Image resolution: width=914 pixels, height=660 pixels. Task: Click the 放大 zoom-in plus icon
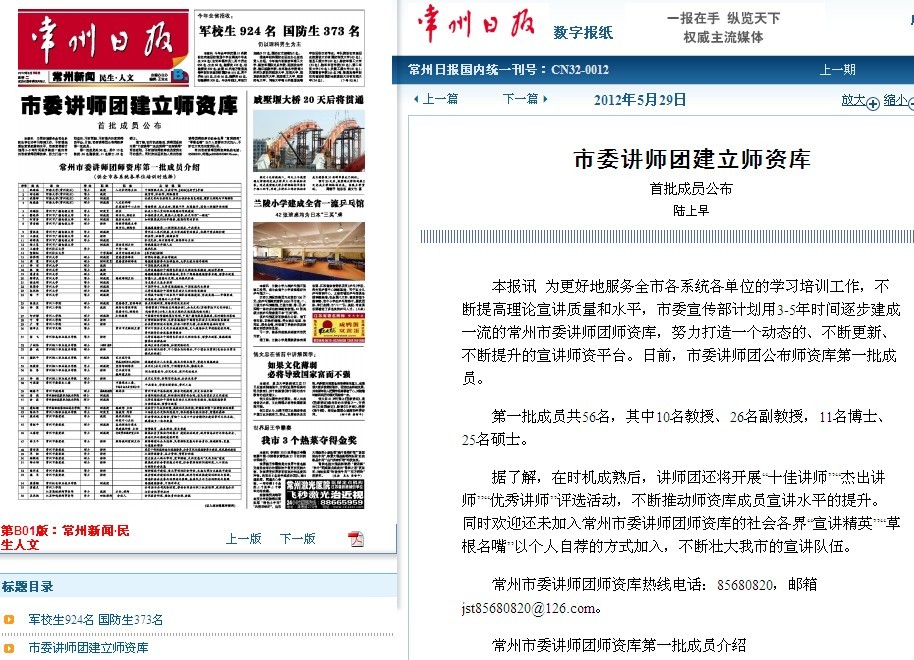[x=872, y=102]
